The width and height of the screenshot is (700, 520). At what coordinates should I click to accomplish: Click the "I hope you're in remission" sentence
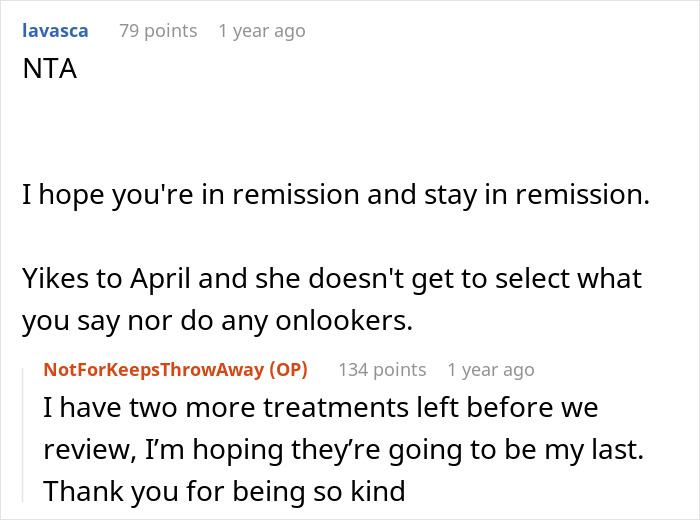coord(336,195)
